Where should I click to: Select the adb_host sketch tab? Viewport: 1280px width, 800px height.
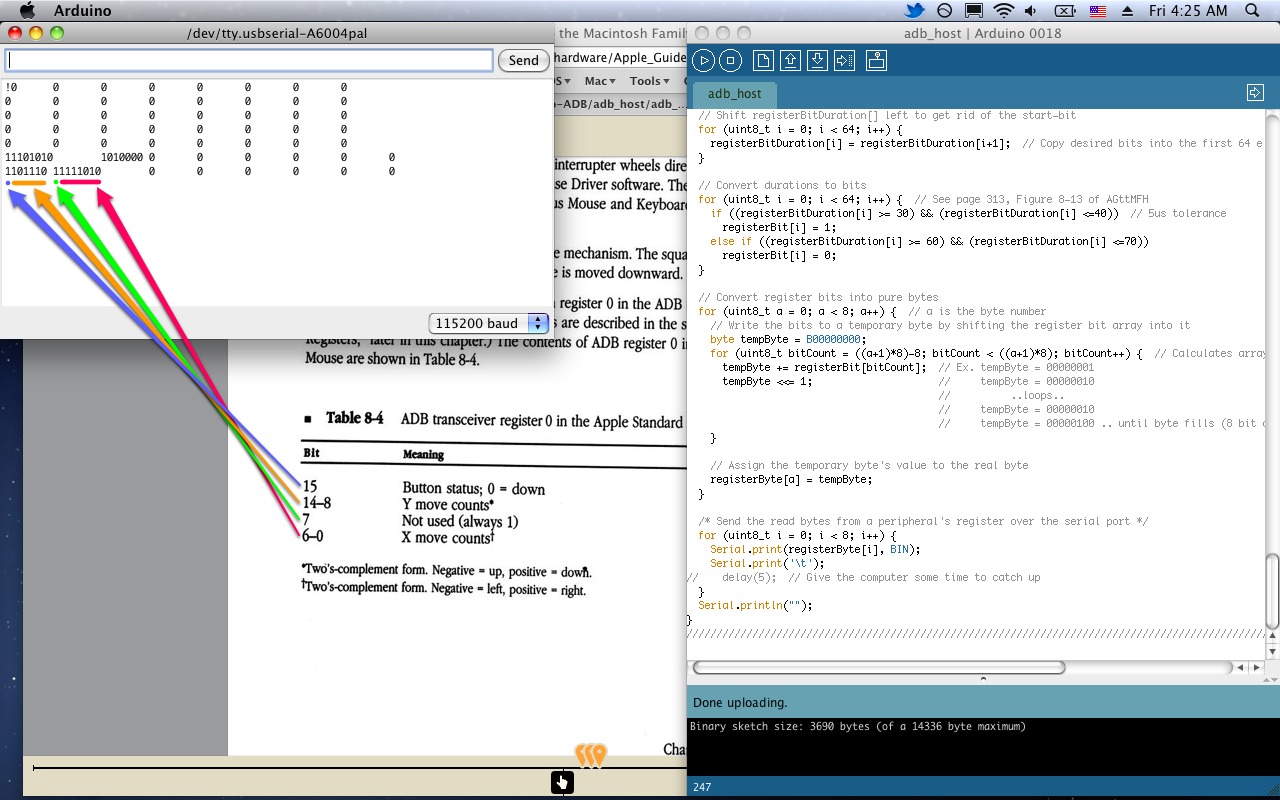pos(734,94)
